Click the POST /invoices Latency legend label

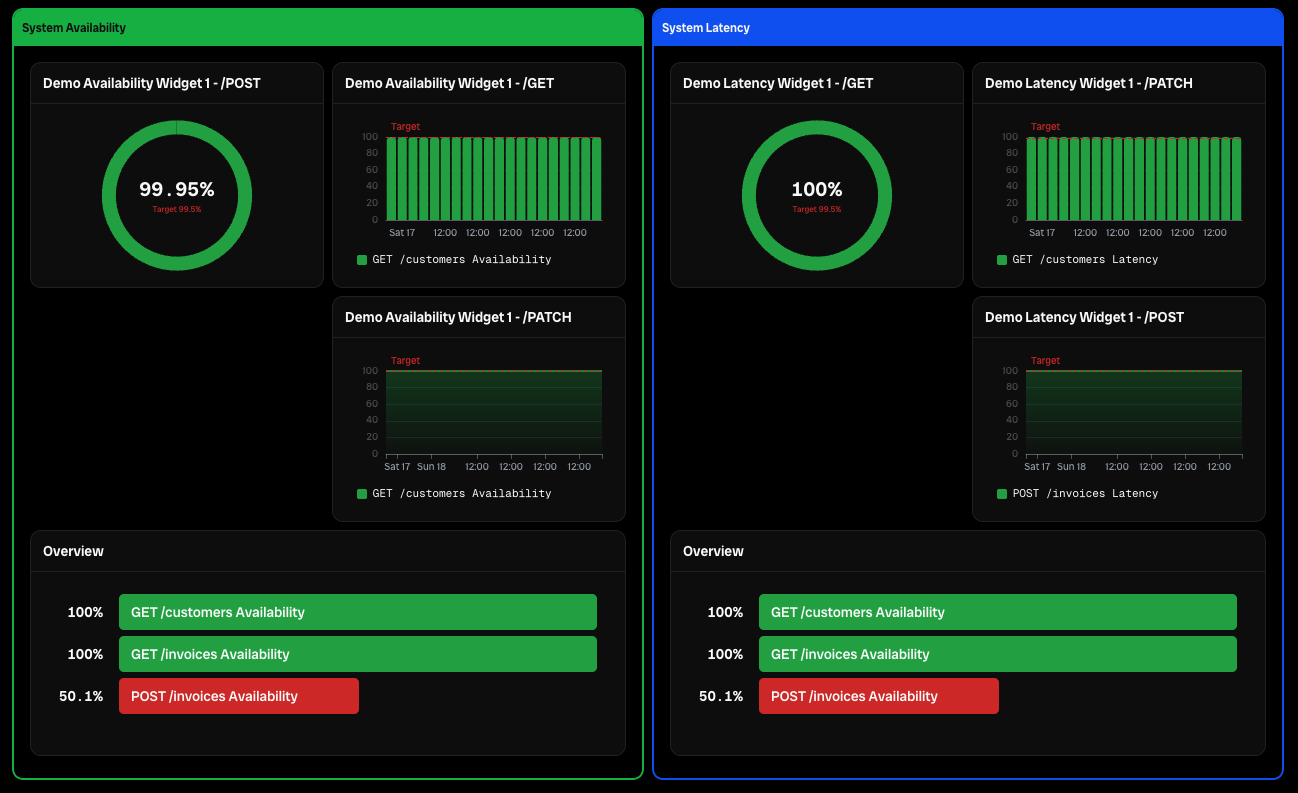click(x=1085, y=494)
